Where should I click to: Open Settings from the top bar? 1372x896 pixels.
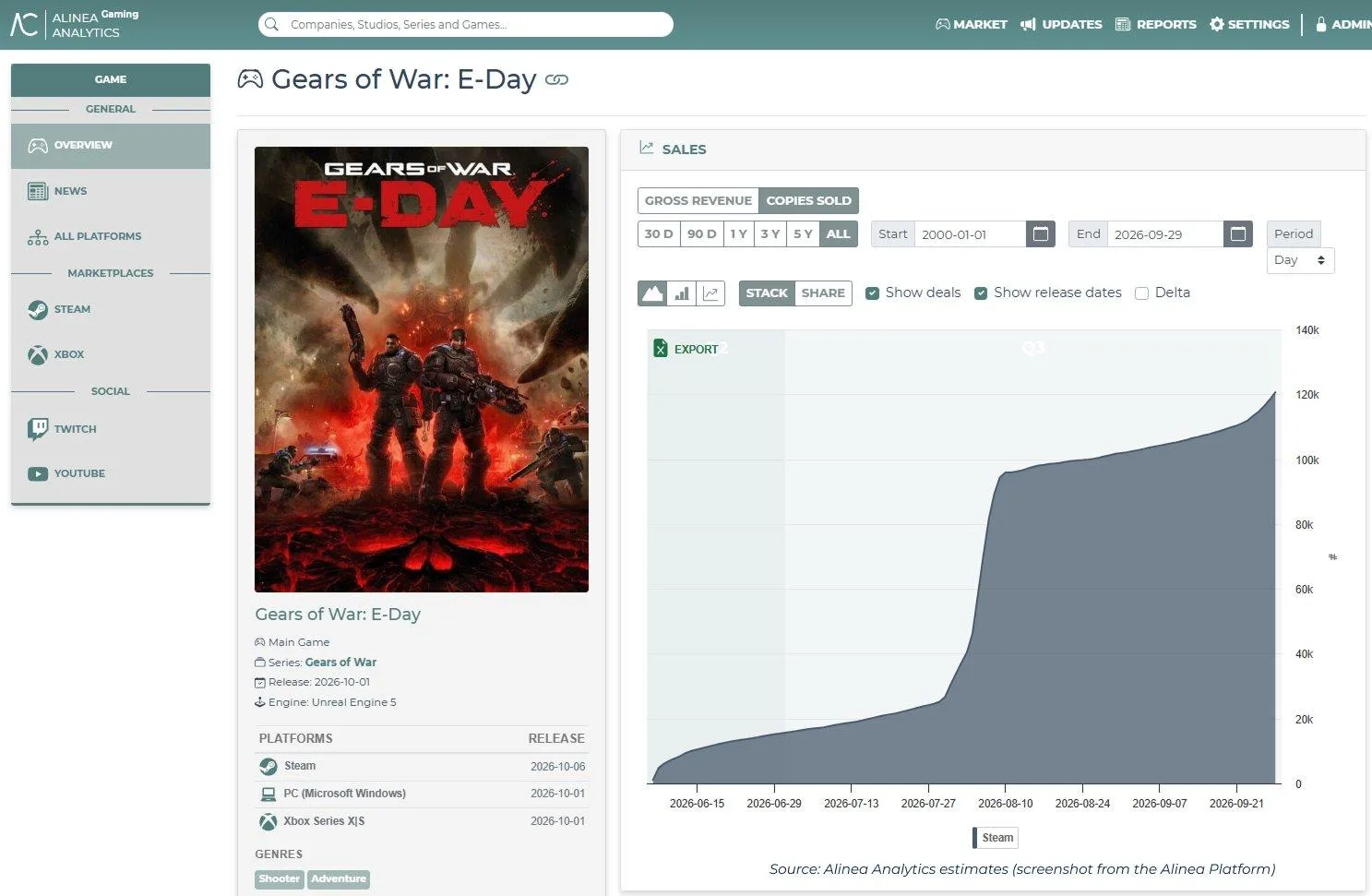(1249, 24)
